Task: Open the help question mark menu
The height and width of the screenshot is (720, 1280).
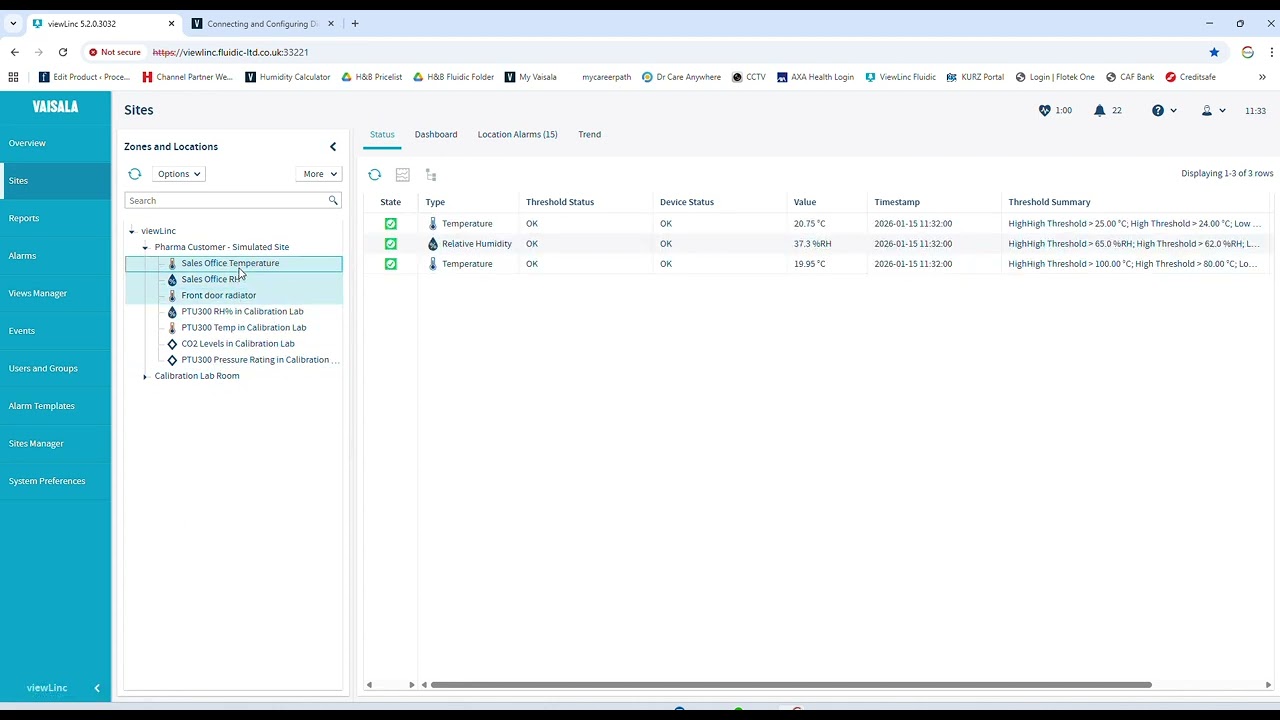Action: pyautogui.click(x=1164, y=111)
